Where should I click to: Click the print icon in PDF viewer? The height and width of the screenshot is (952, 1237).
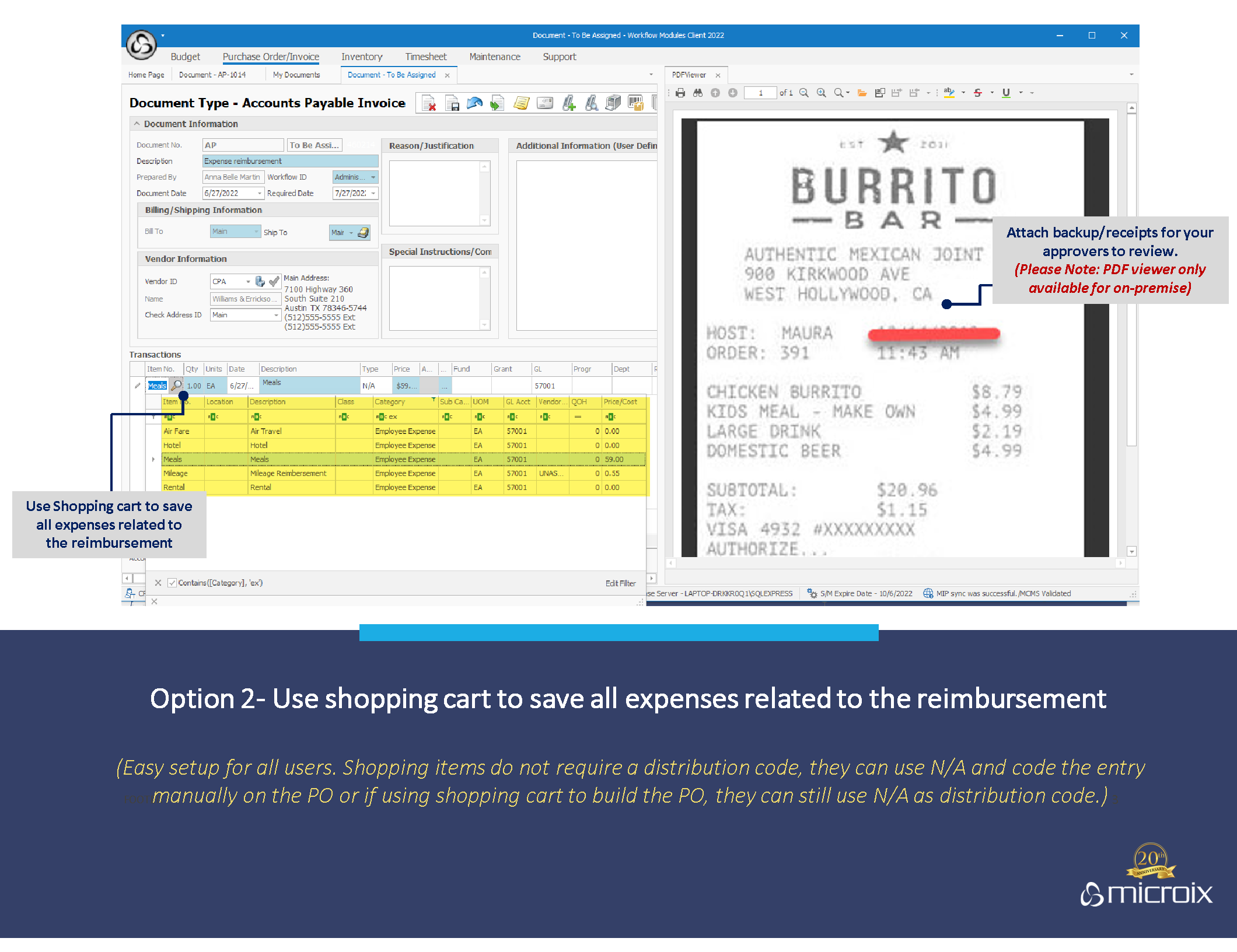680,93
